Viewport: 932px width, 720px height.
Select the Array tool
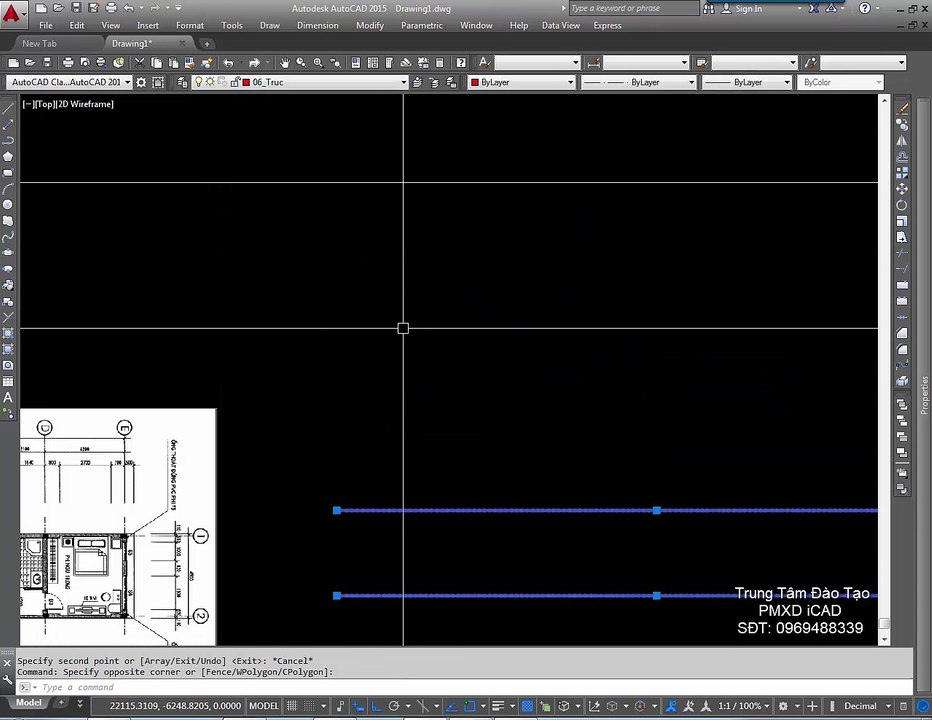(x=902, y=172)
